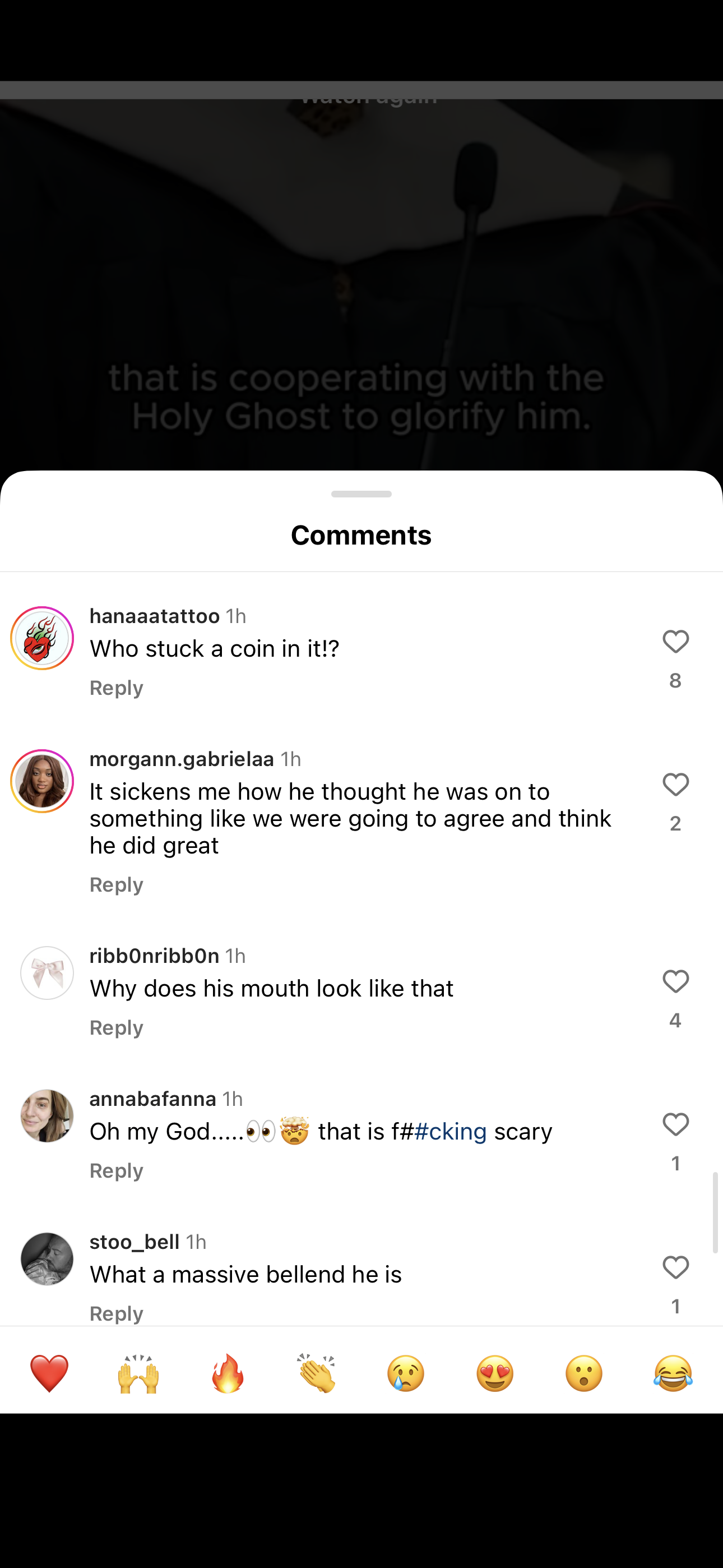The width and height of the screenshot is (723, 1568).
Task: Tap the red heart emoji reaction
Action: pyautogui.click(x=49, y=1373)
